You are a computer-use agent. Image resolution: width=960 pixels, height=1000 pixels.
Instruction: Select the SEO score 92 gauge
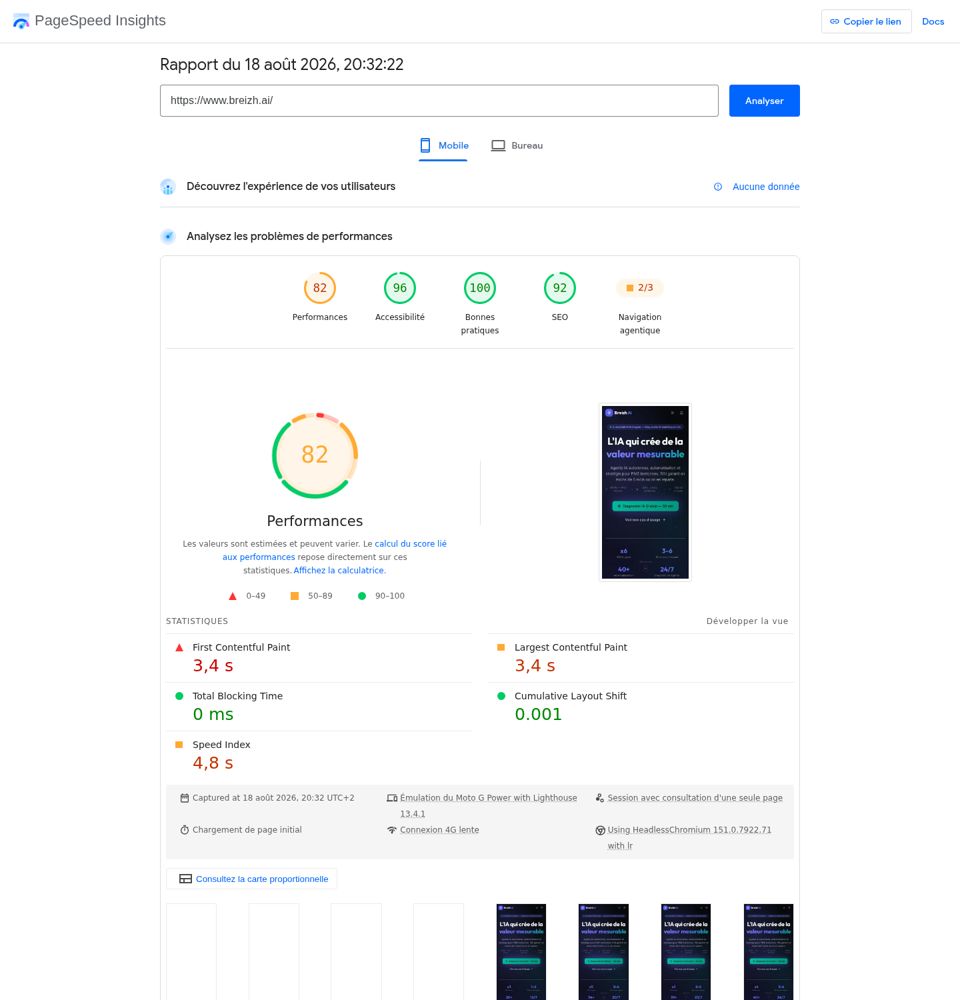(559, 288)
